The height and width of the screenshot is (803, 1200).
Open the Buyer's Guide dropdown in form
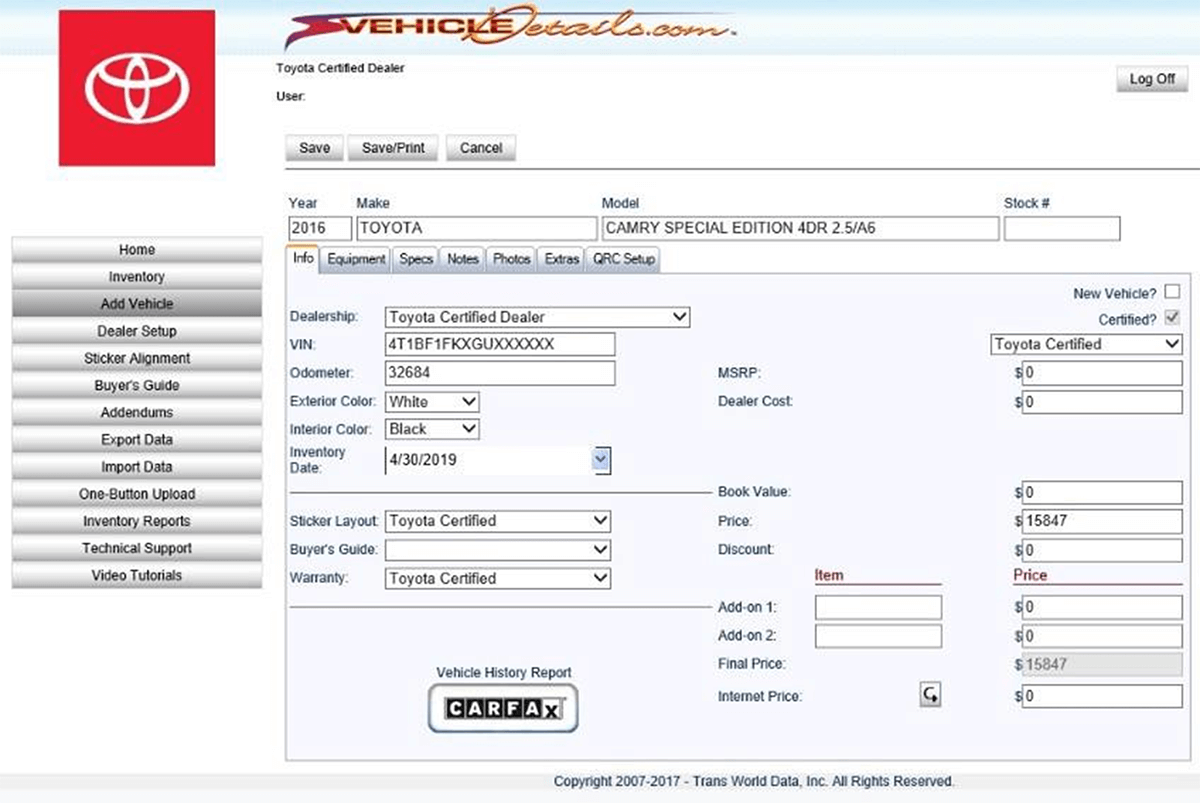point(497,550)
